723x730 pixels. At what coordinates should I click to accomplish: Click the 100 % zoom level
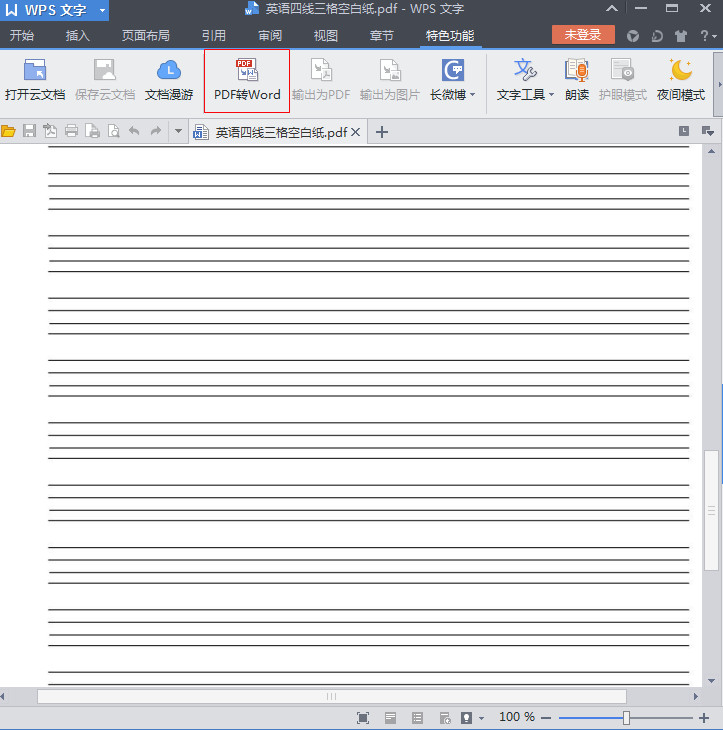[x=517, y=717]
